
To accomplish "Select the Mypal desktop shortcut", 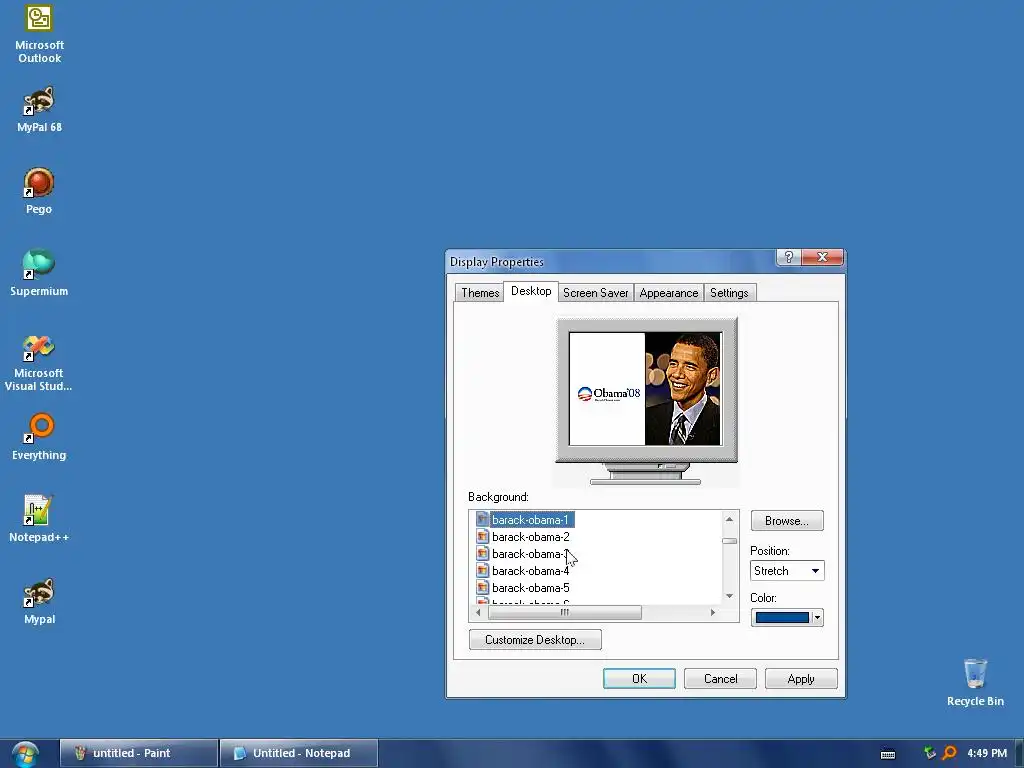I will (x=39, y=601).
